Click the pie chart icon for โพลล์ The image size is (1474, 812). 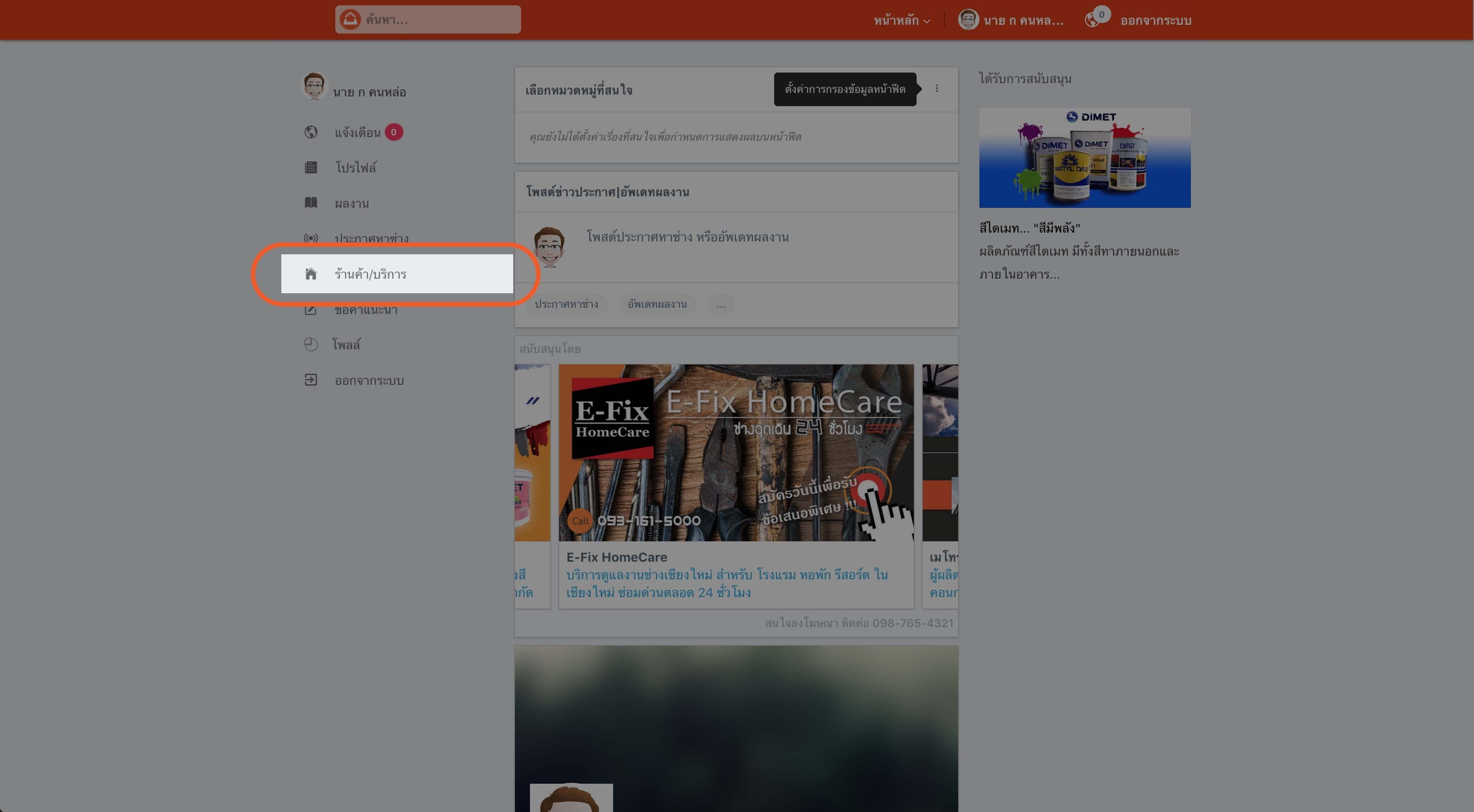point(311,345)
